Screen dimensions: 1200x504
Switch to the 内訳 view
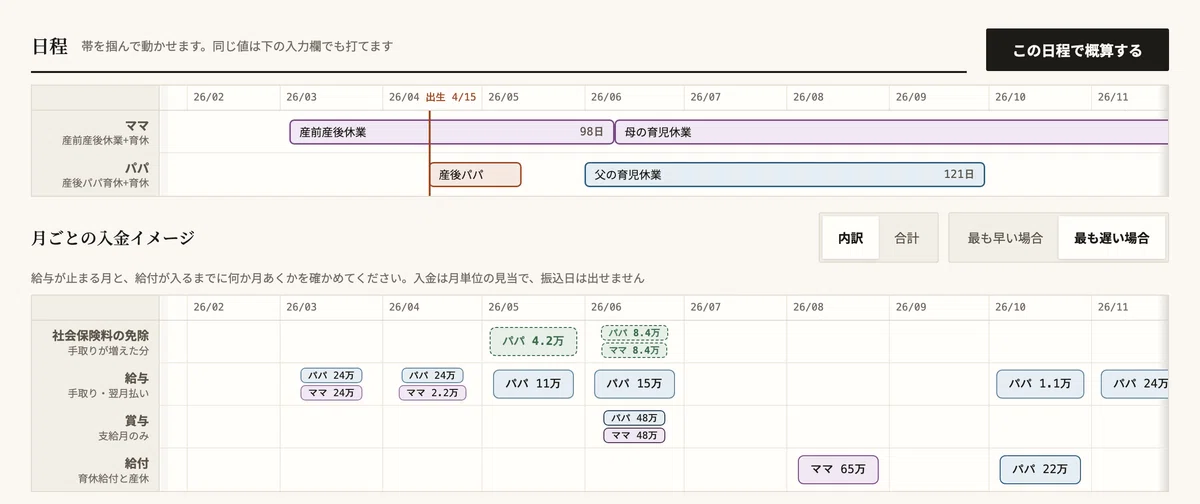850,238
